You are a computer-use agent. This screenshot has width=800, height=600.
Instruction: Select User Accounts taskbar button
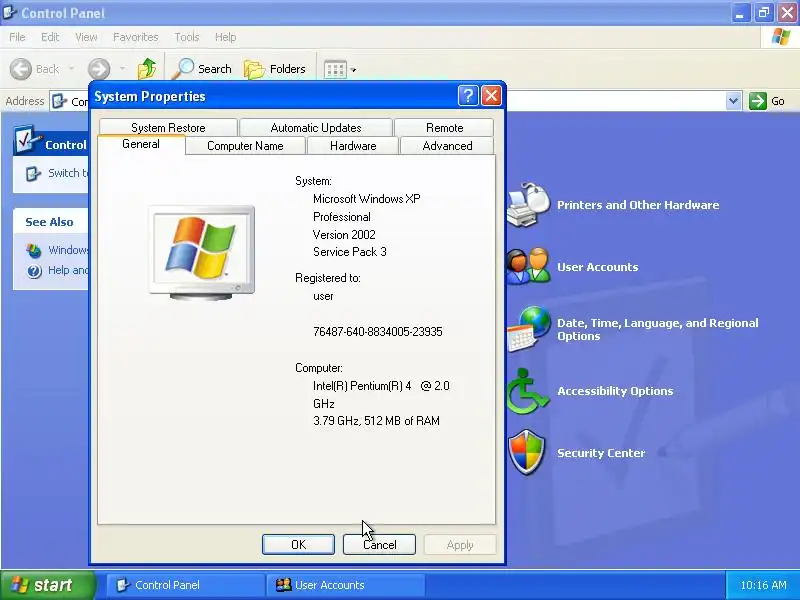[x=345, y=585]
